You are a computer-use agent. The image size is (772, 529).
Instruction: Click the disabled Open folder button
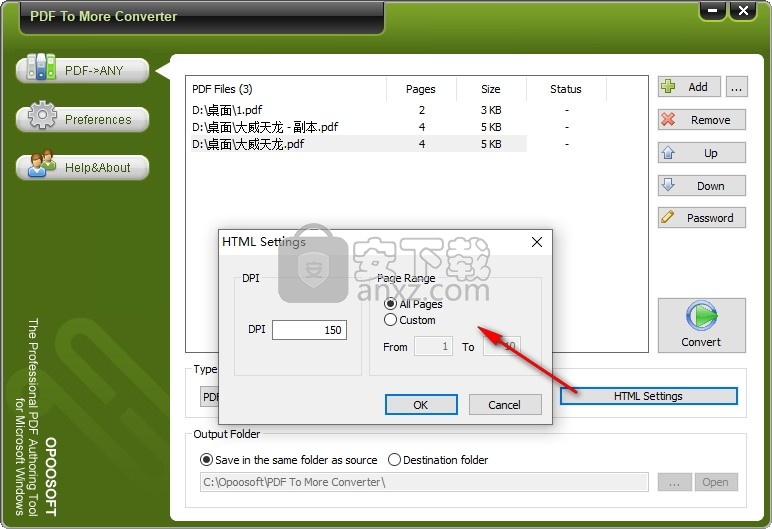716,482
